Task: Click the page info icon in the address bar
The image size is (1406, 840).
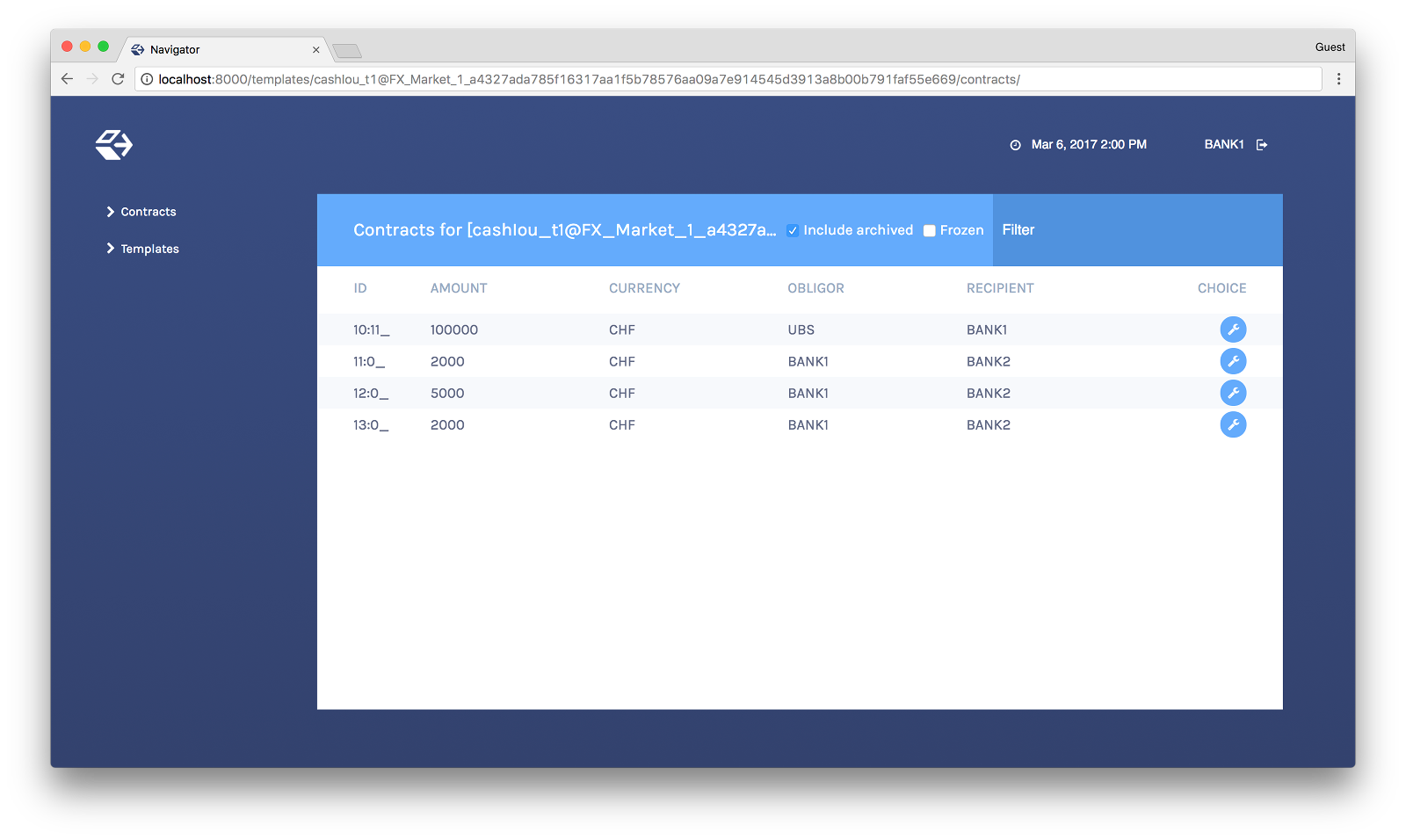Action: (x=145, y=78)
